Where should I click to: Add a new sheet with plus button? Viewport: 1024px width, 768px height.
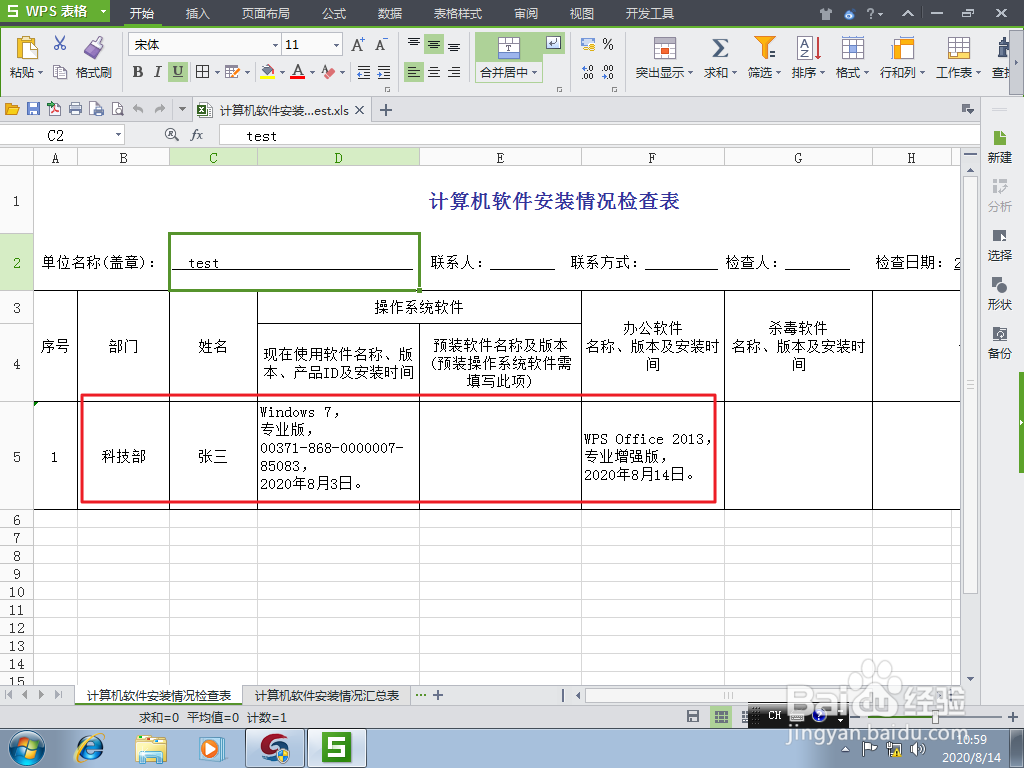(x=438, y=695)
